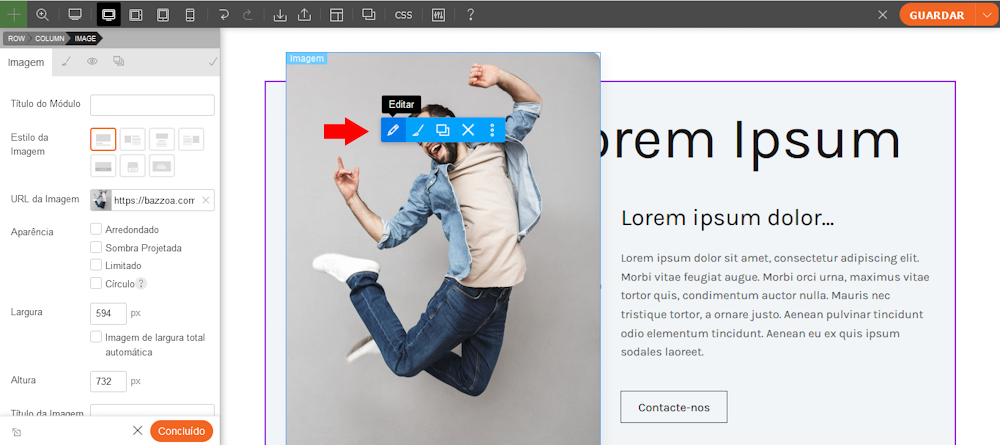Select the COLUMN breadcrumb

50,38
